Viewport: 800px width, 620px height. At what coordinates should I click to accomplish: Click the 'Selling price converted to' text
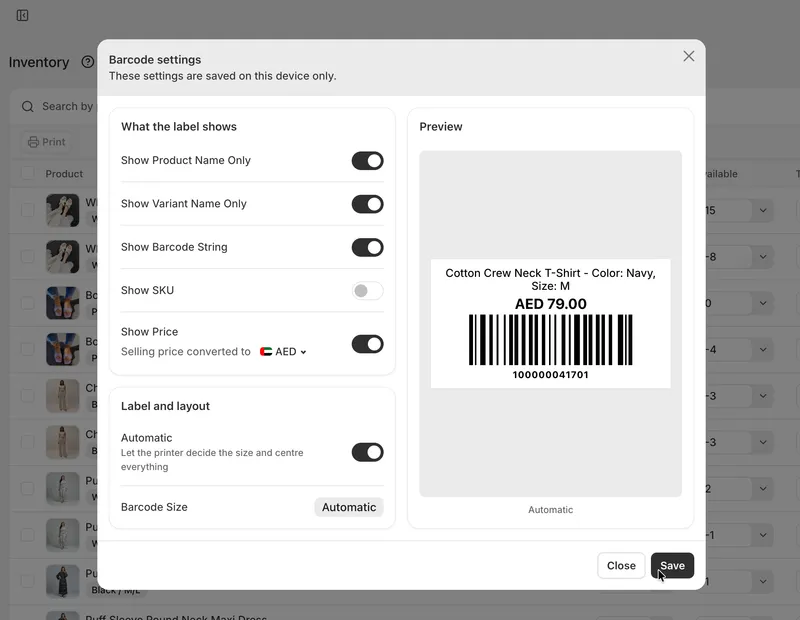186,352
